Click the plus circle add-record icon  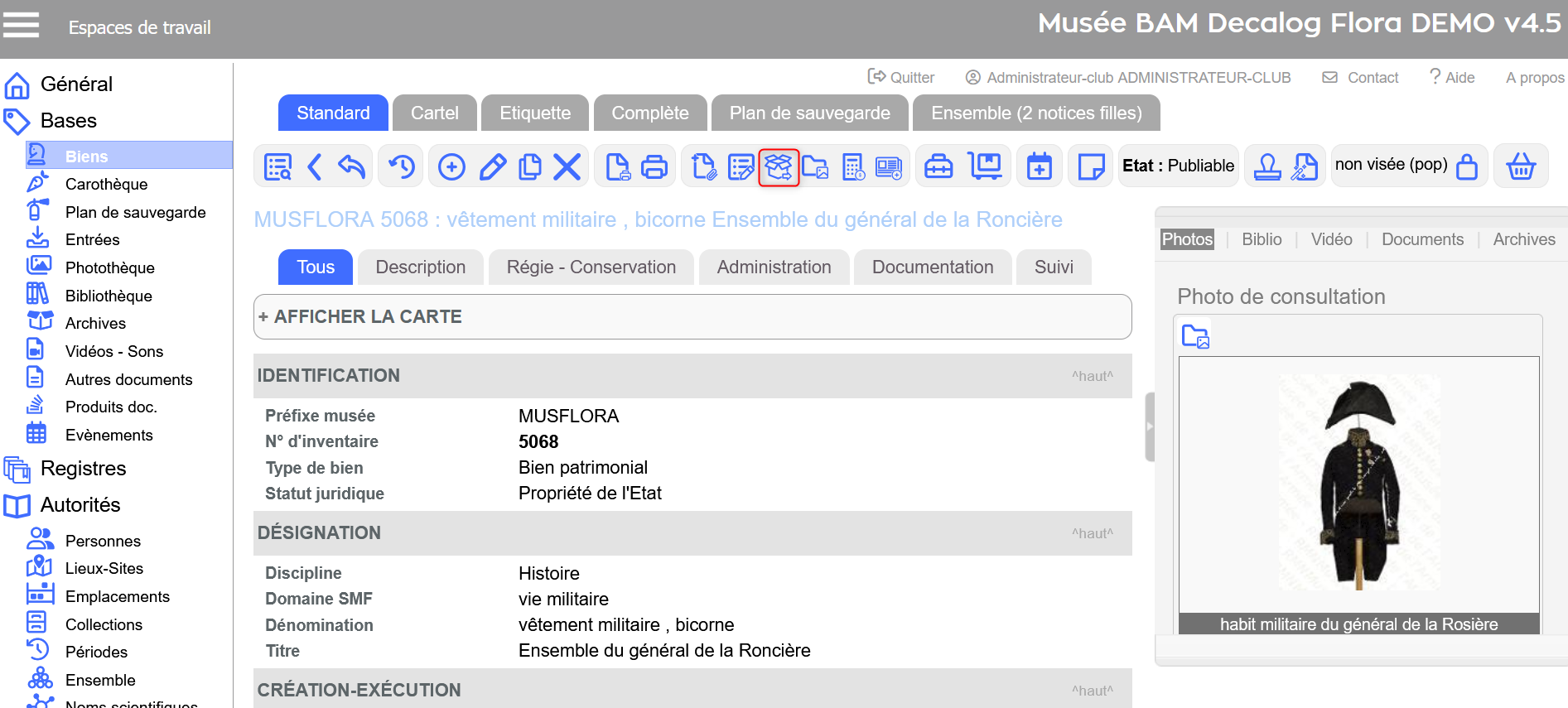point(451,167)
